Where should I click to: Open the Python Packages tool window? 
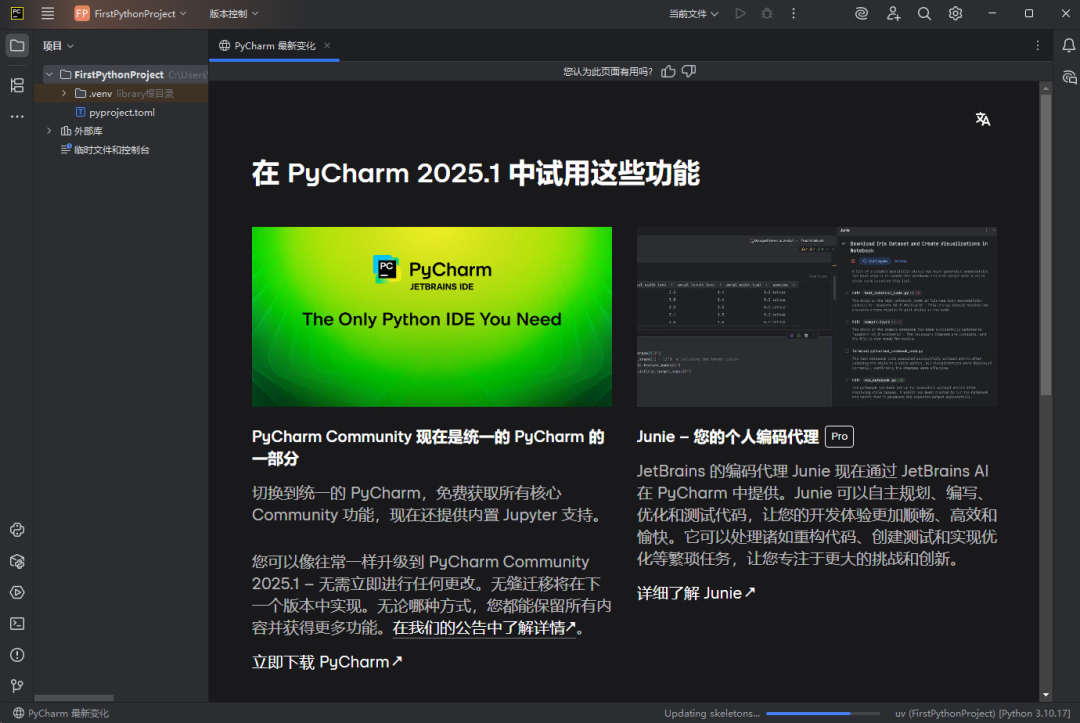tap(16, 561)
